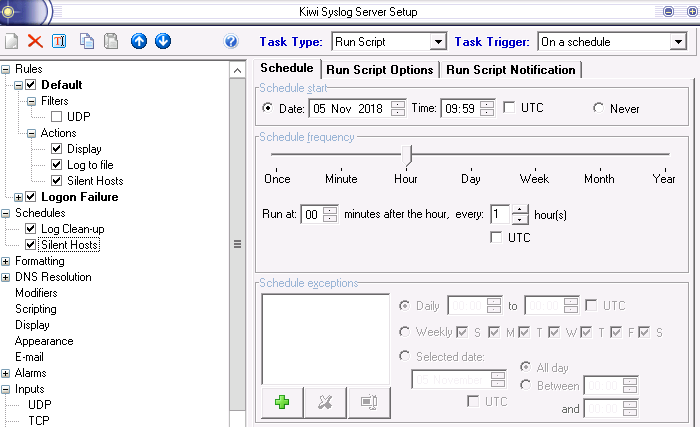Expand the Alarms node

coord(5,373)
